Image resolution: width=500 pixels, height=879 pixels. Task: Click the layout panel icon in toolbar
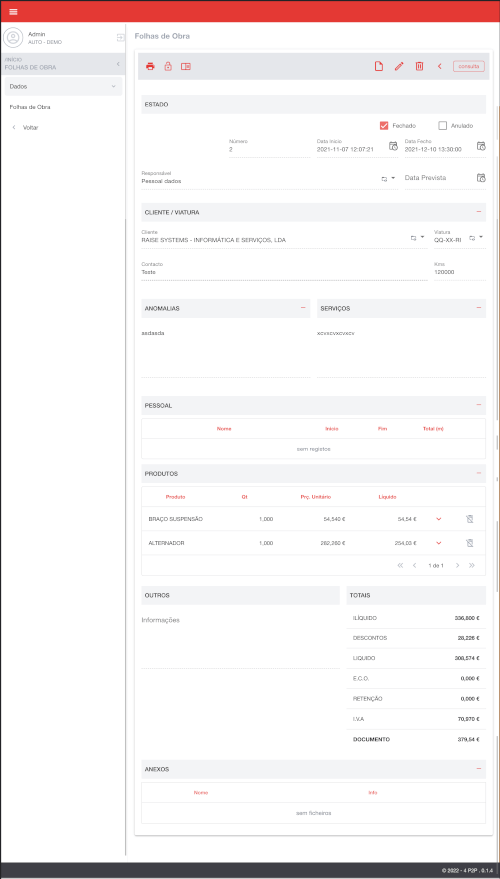186,66
